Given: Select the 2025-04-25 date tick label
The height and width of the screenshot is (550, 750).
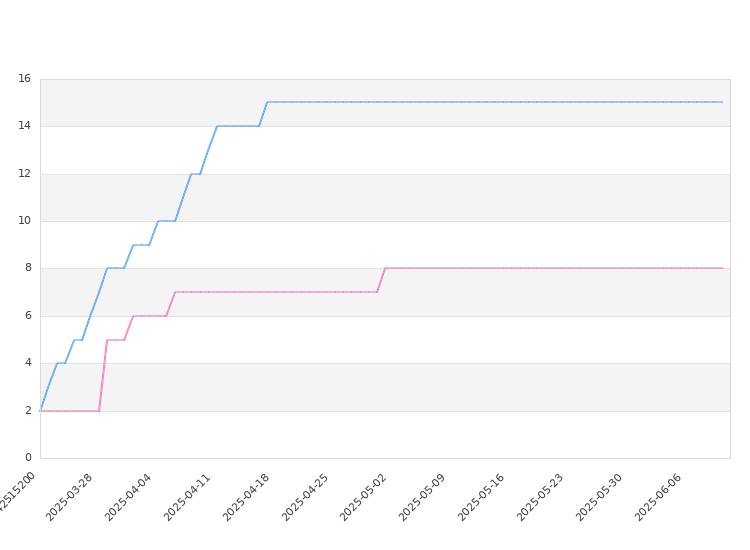Looking at the screenshot, I should (x=306, y=497).
